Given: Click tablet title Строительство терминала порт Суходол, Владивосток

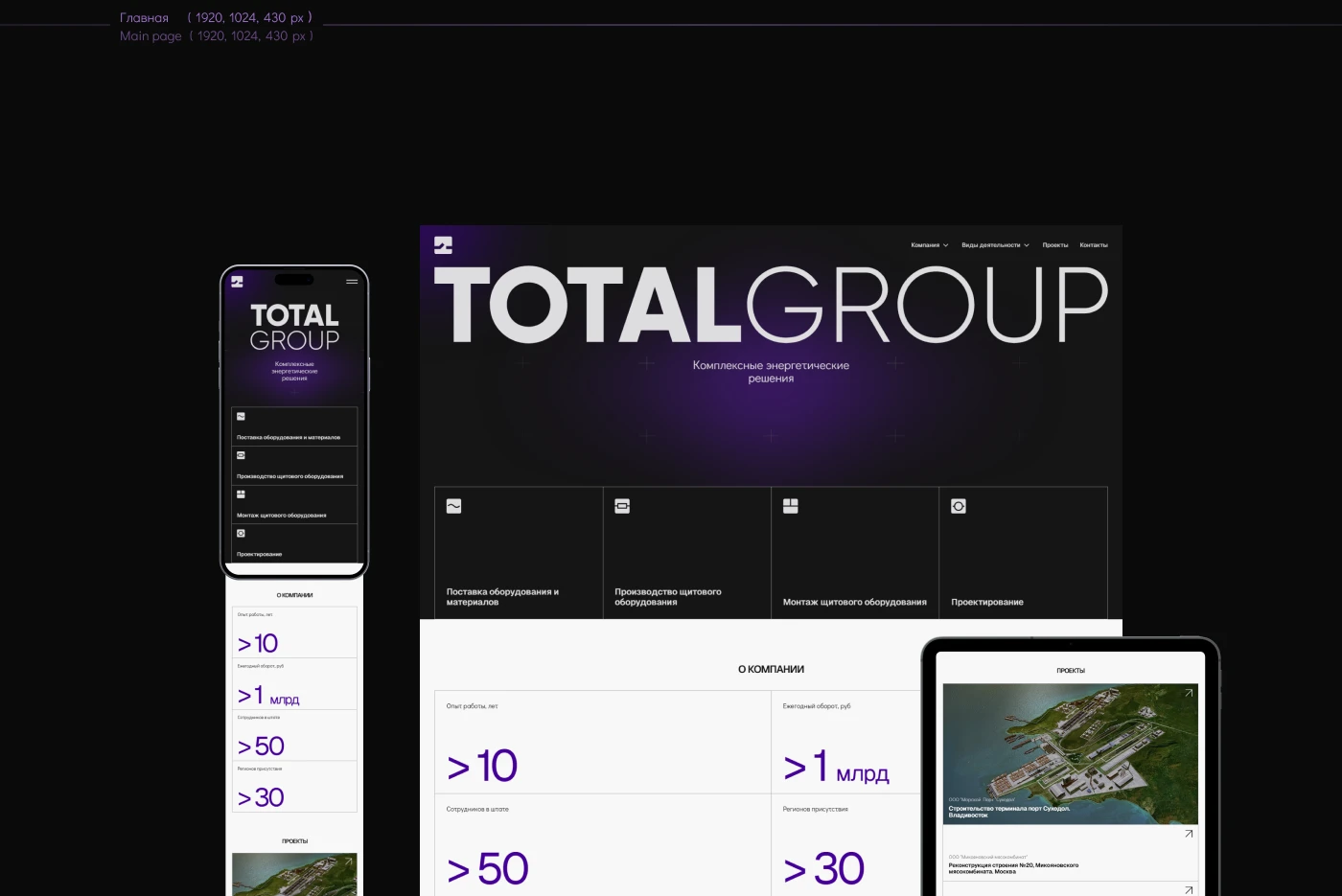Looking at the screenshot, I should click(1008, 812).
